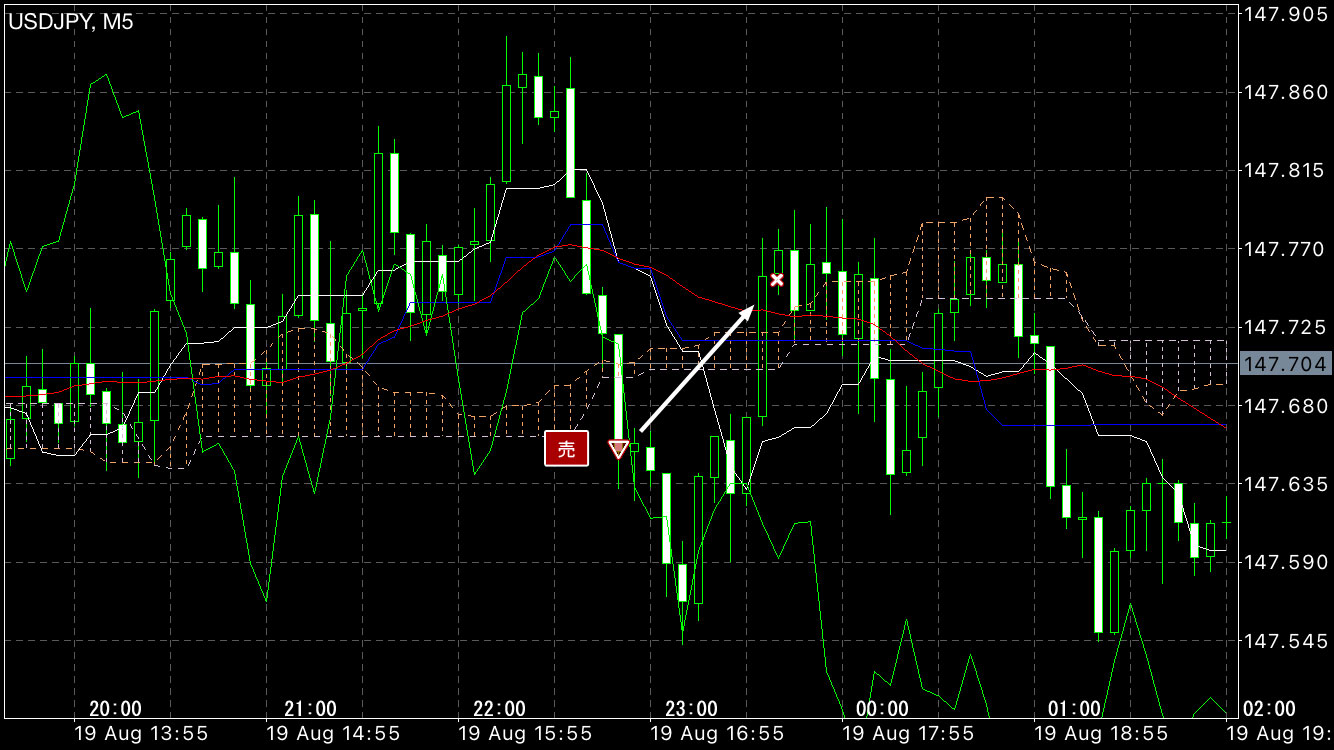Click price scale label 147.545

pos(1284,640)
